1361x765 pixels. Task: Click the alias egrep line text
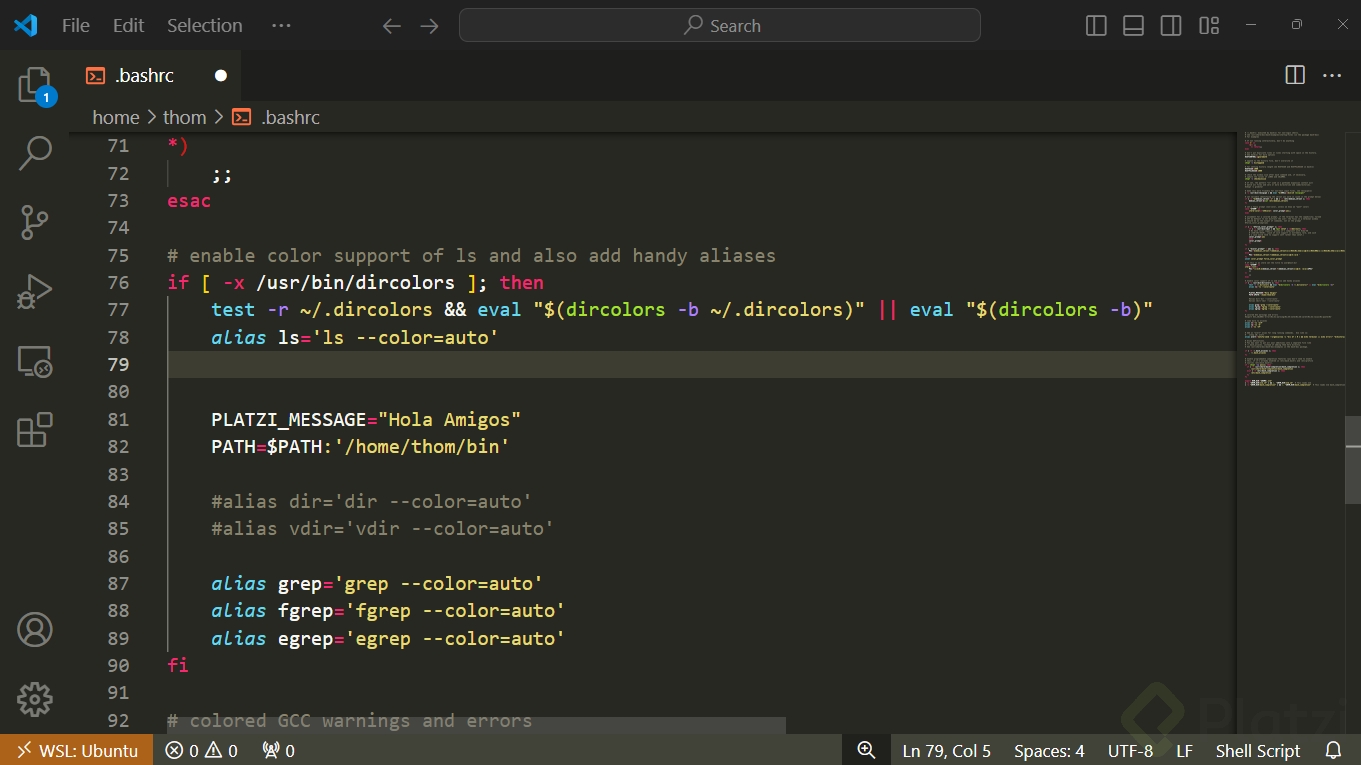[x=388, y=638]
